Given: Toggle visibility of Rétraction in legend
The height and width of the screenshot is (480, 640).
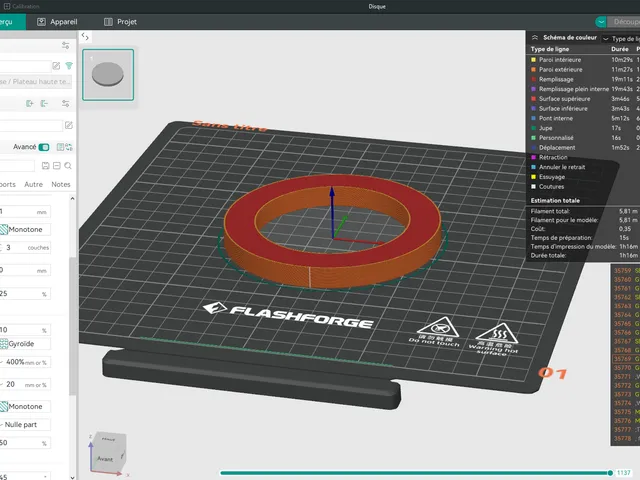Looking at the screenshot, I should click(533, 157).
